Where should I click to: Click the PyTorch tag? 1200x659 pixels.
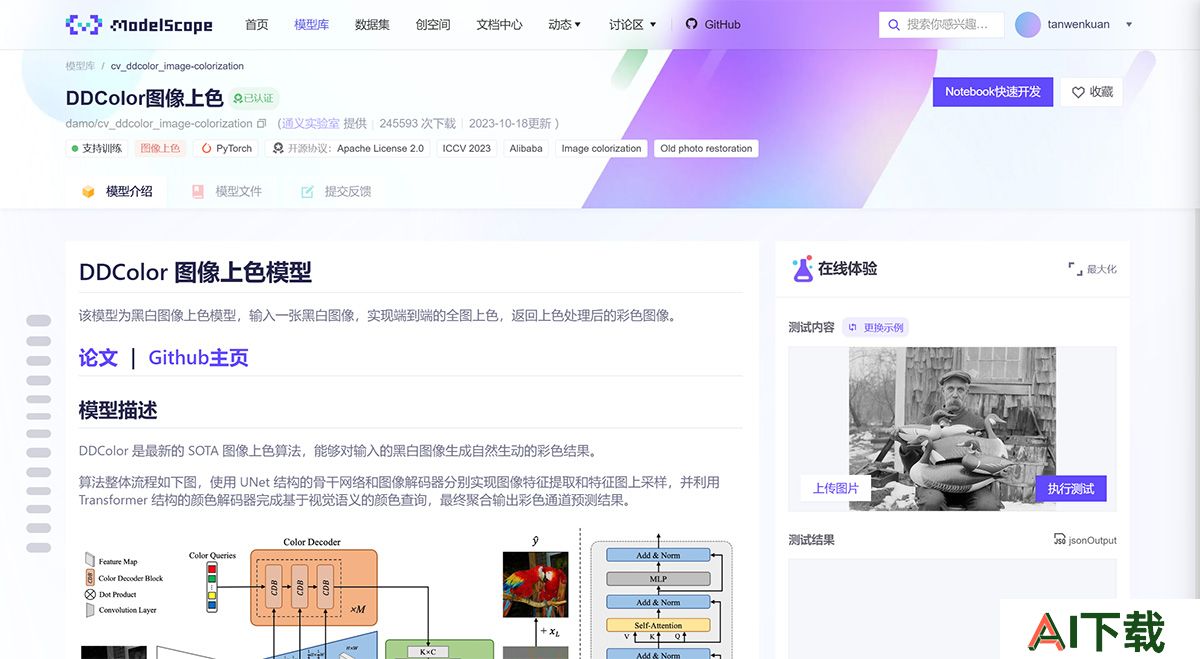(226, 148)
